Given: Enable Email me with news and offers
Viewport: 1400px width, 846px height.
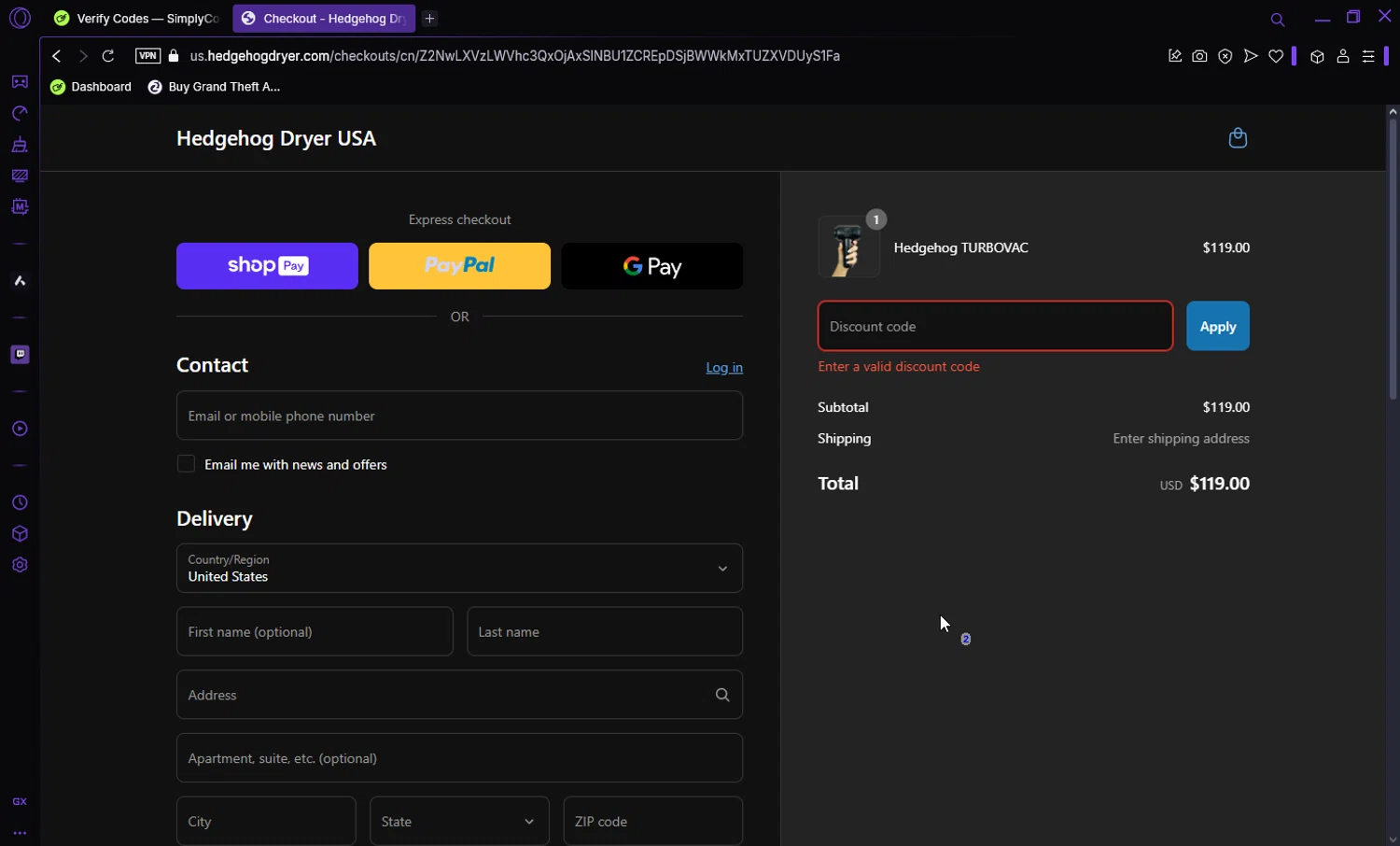Looking at the screenshot, I should [x=187, y=464].
